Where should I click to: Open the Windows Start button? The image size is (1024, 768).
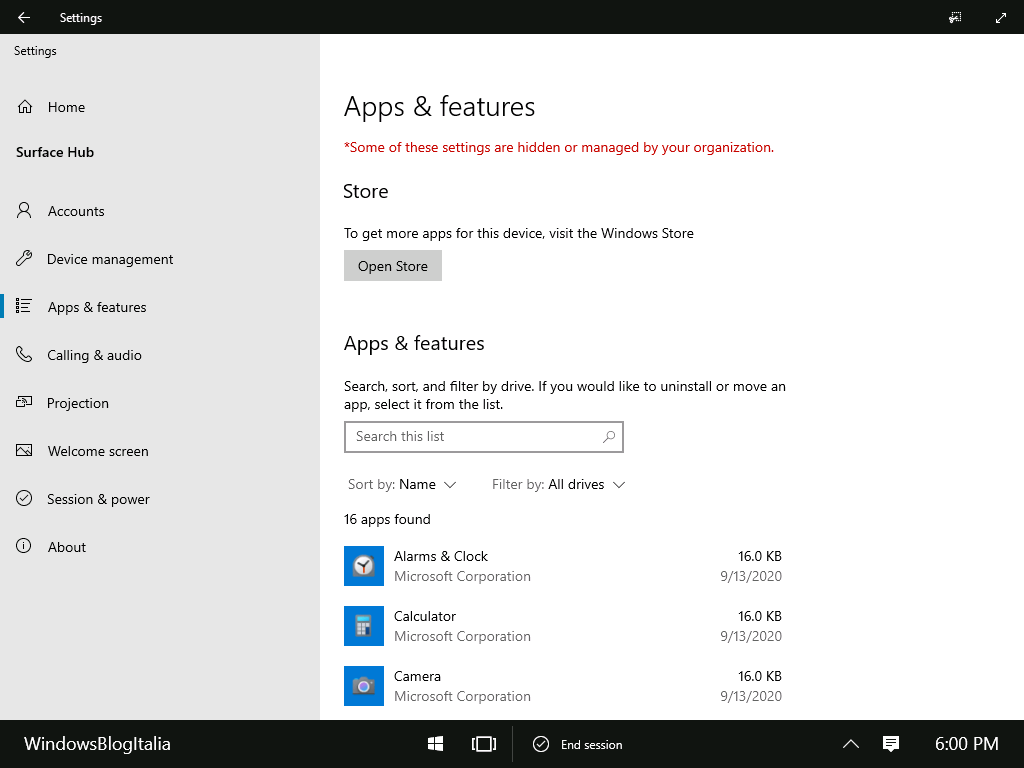click(436, 744)
